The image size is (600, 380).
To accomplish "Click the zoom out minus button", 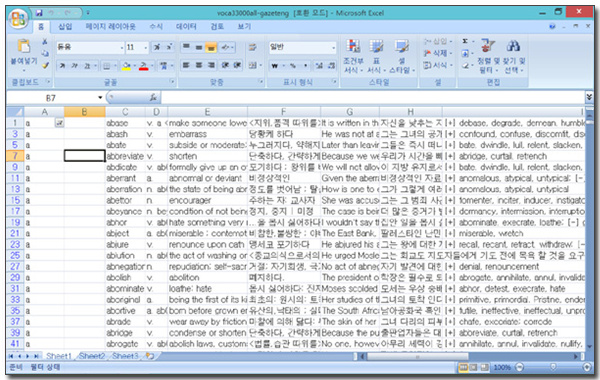I will click(x=519, y=367).
